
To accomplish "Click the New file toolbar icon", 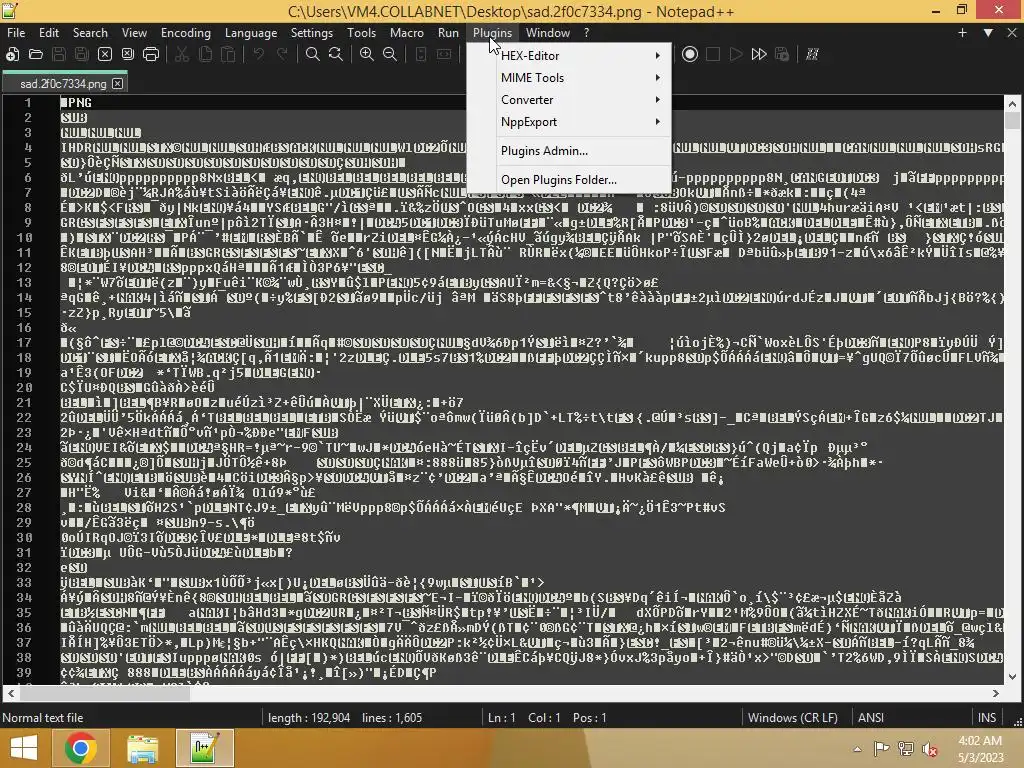I will (x=12, y=54).
